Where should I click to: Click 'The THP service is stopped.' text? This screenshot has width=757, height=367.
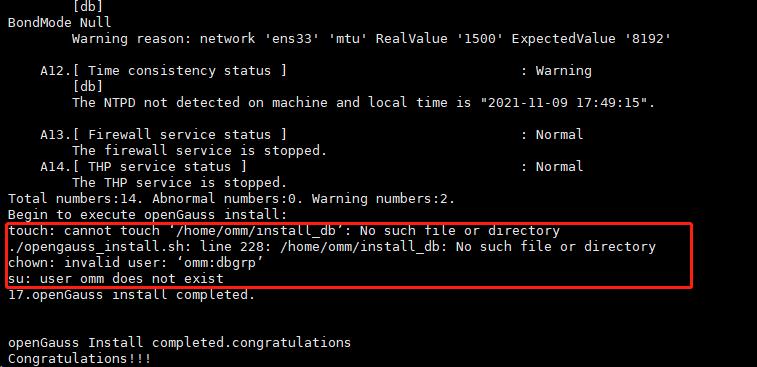(x=180, y=183)
